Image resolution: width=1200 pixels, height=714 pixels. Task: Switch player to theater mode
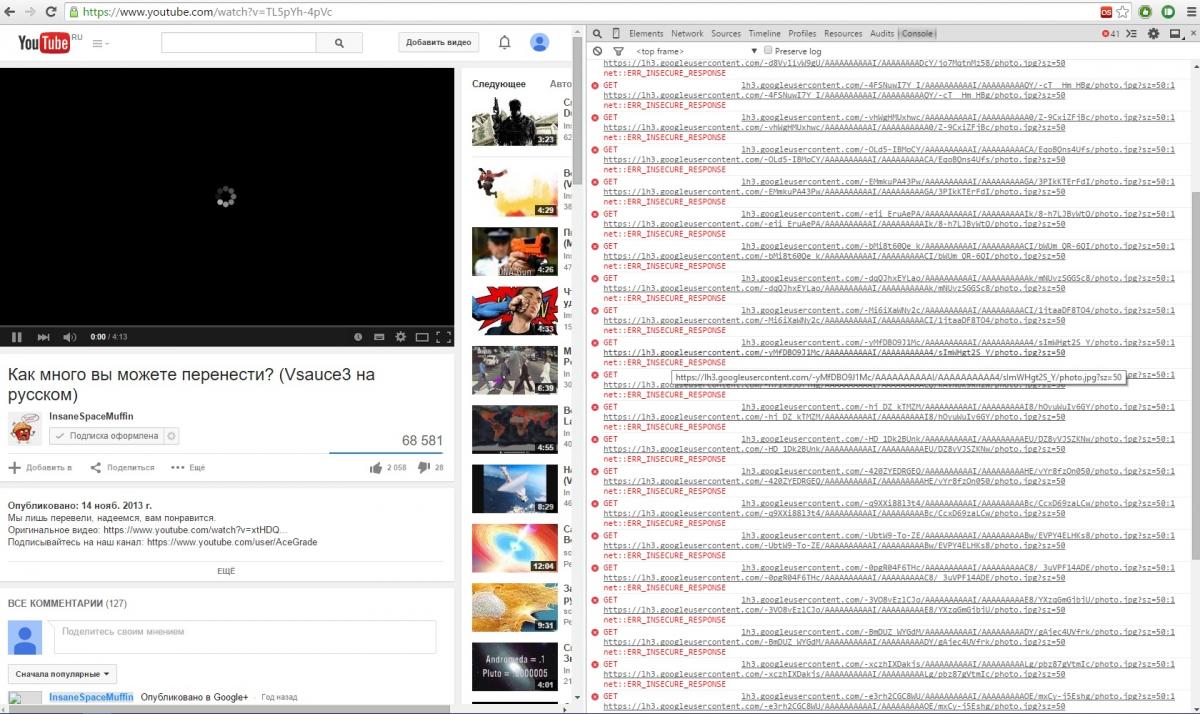pyautogui.click(x=422, y=337)
